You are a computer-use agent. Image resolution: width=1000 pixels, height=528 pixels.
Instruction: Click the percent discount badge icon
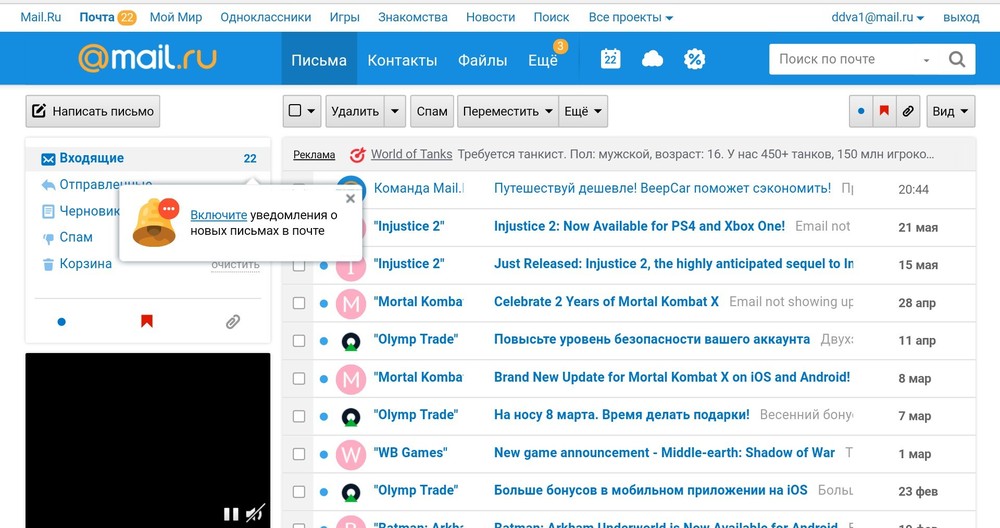pos(694,59)
